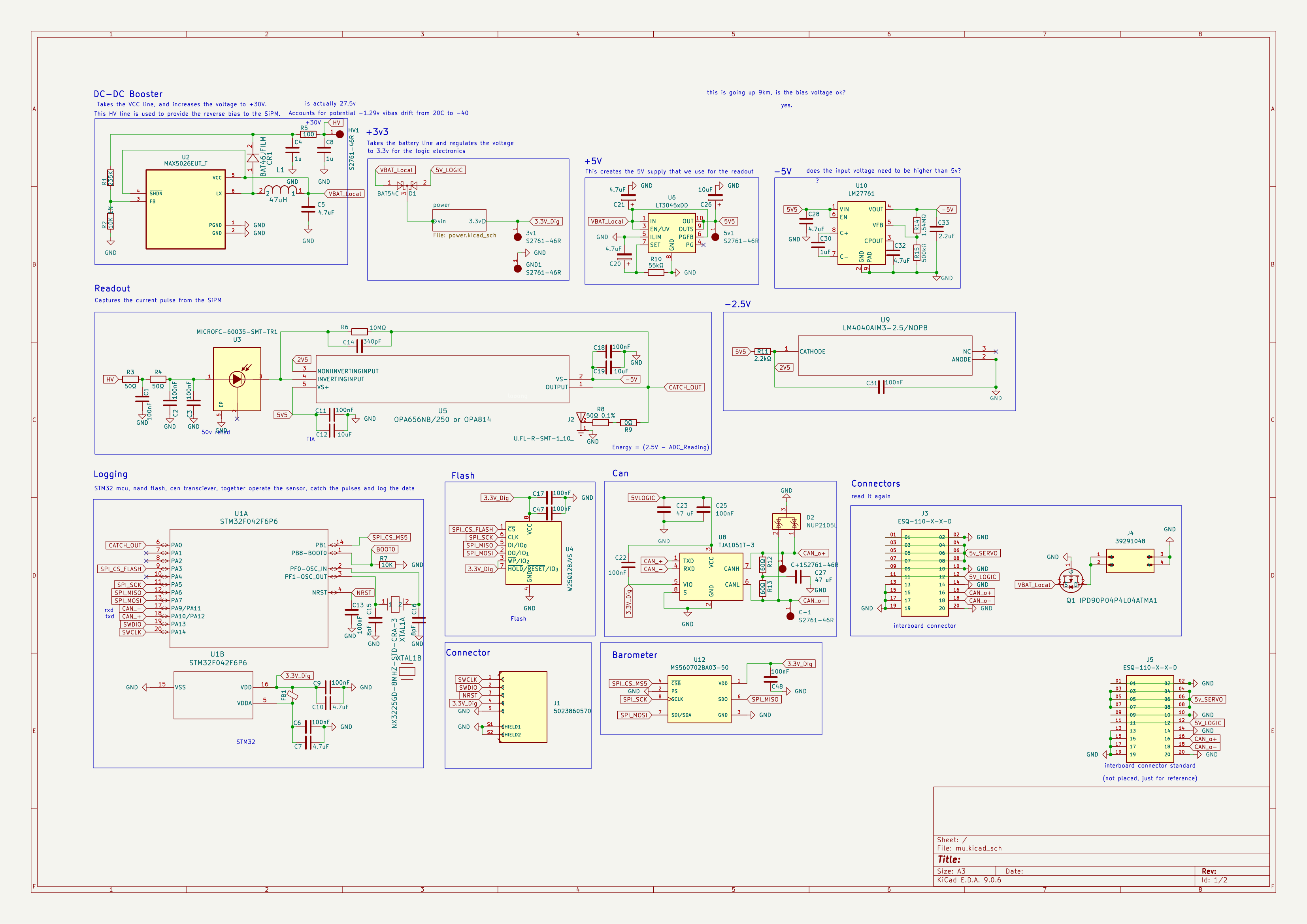Image resolution: width=1307 pixels, height=924 pixels.
Task: Click 'File: mu.kicad_sch' in the title block
Action: (969, 848)
